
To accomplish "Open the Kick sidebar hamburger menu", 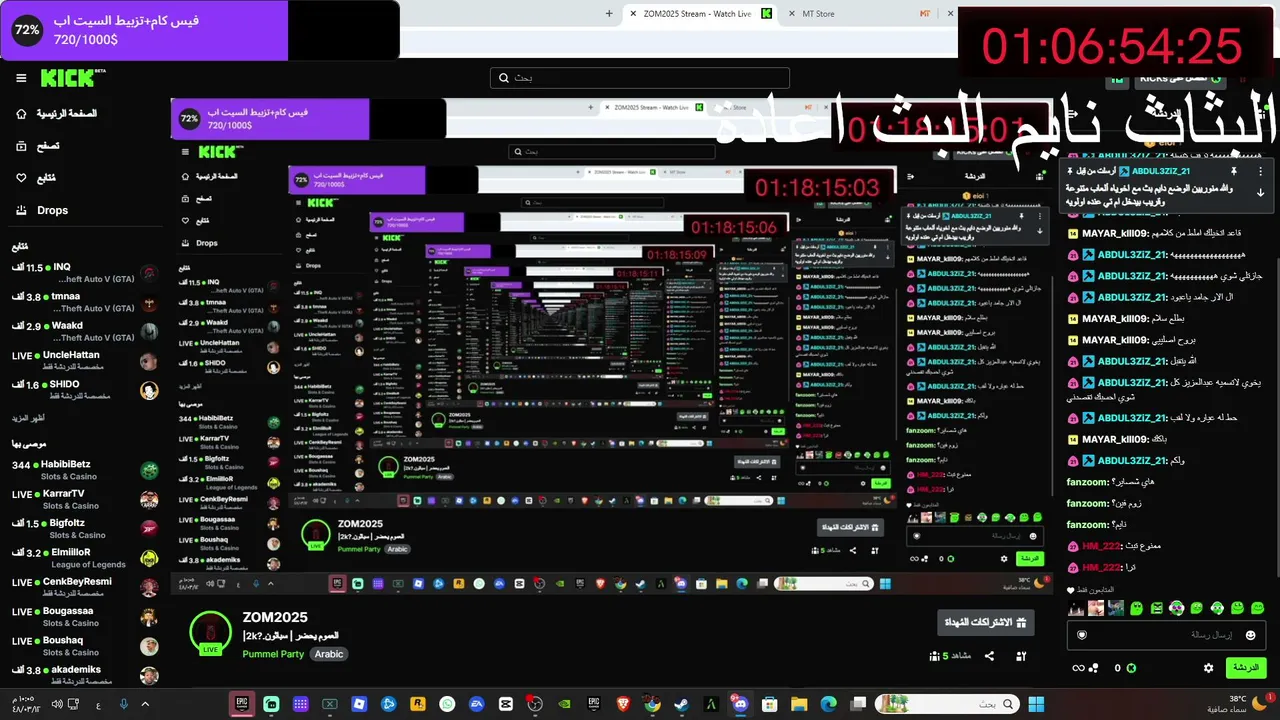I will [x=21, y=78].
